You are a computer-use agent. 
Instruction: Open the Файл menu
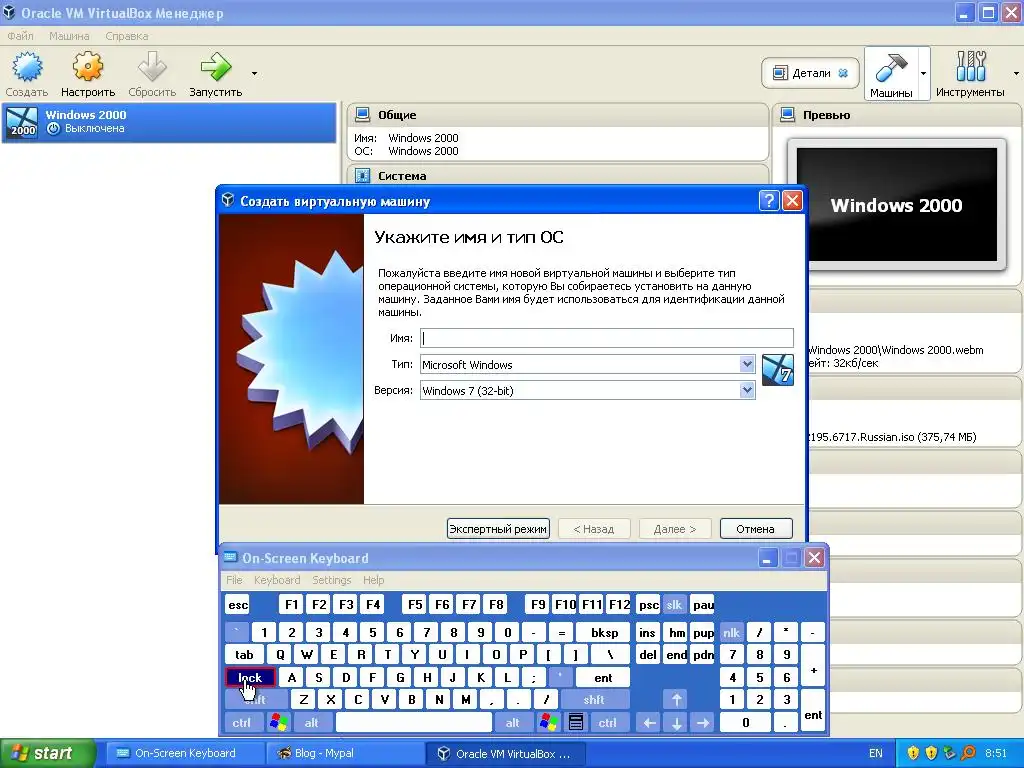[x=20, y=36]
